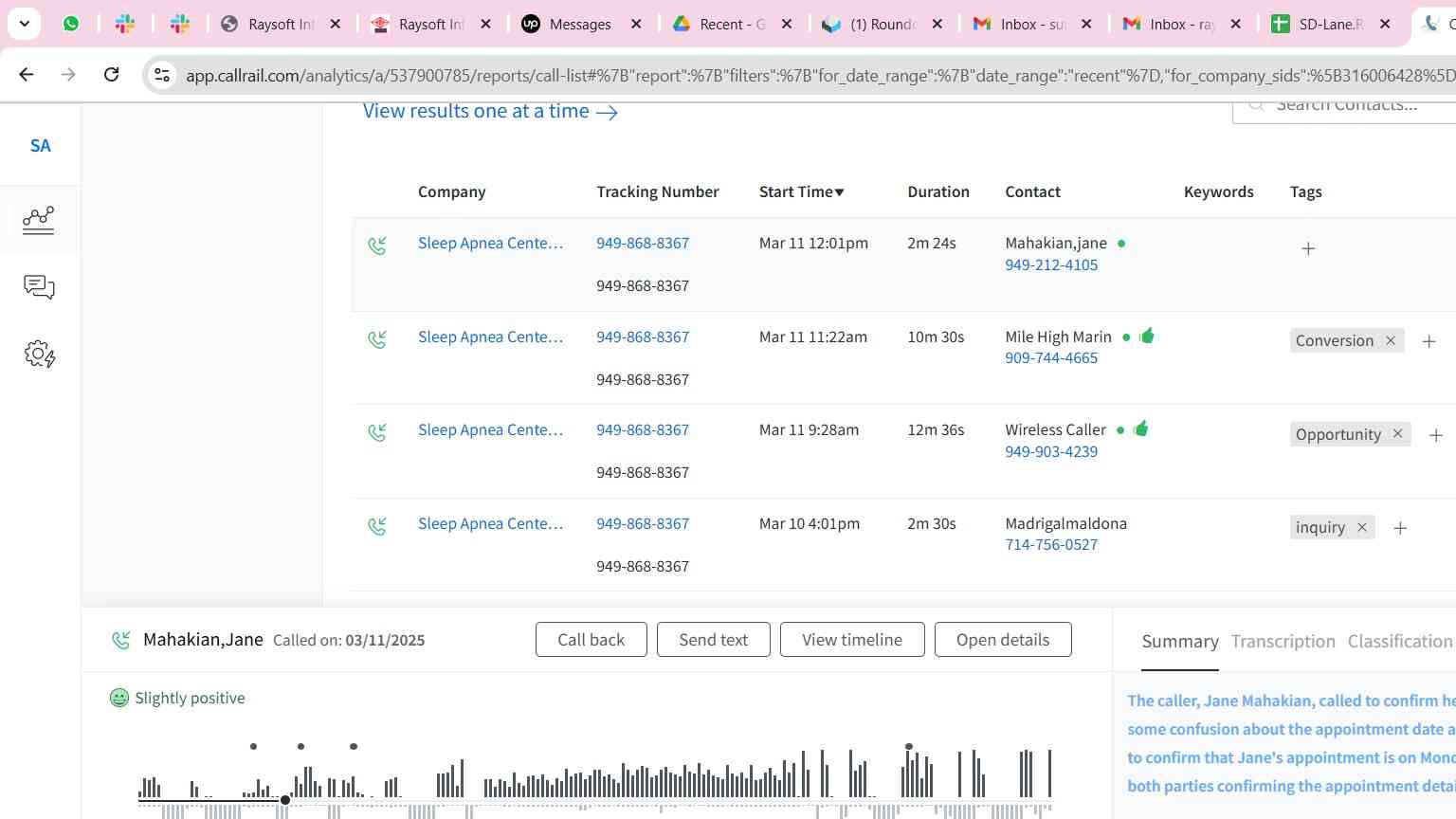Add a tag to Mahakian,jane call
The height and width of the screenshot is (819, 1456).
click(x=1308, y=248)
